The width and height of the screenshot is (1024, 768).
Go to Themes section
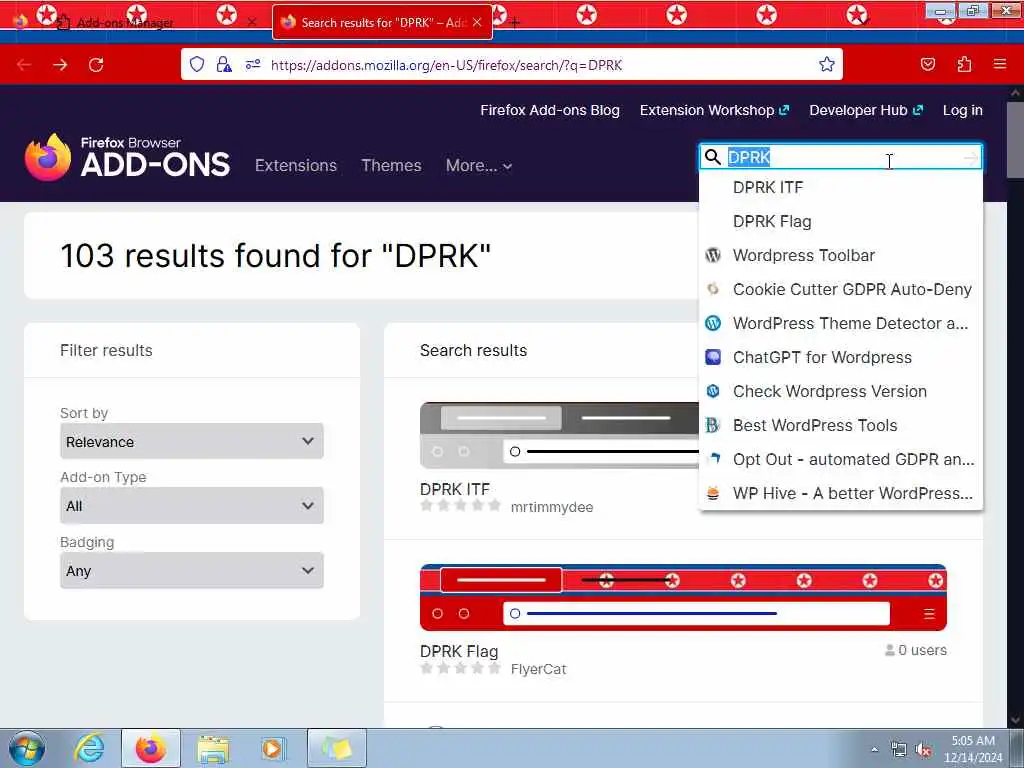391,165
